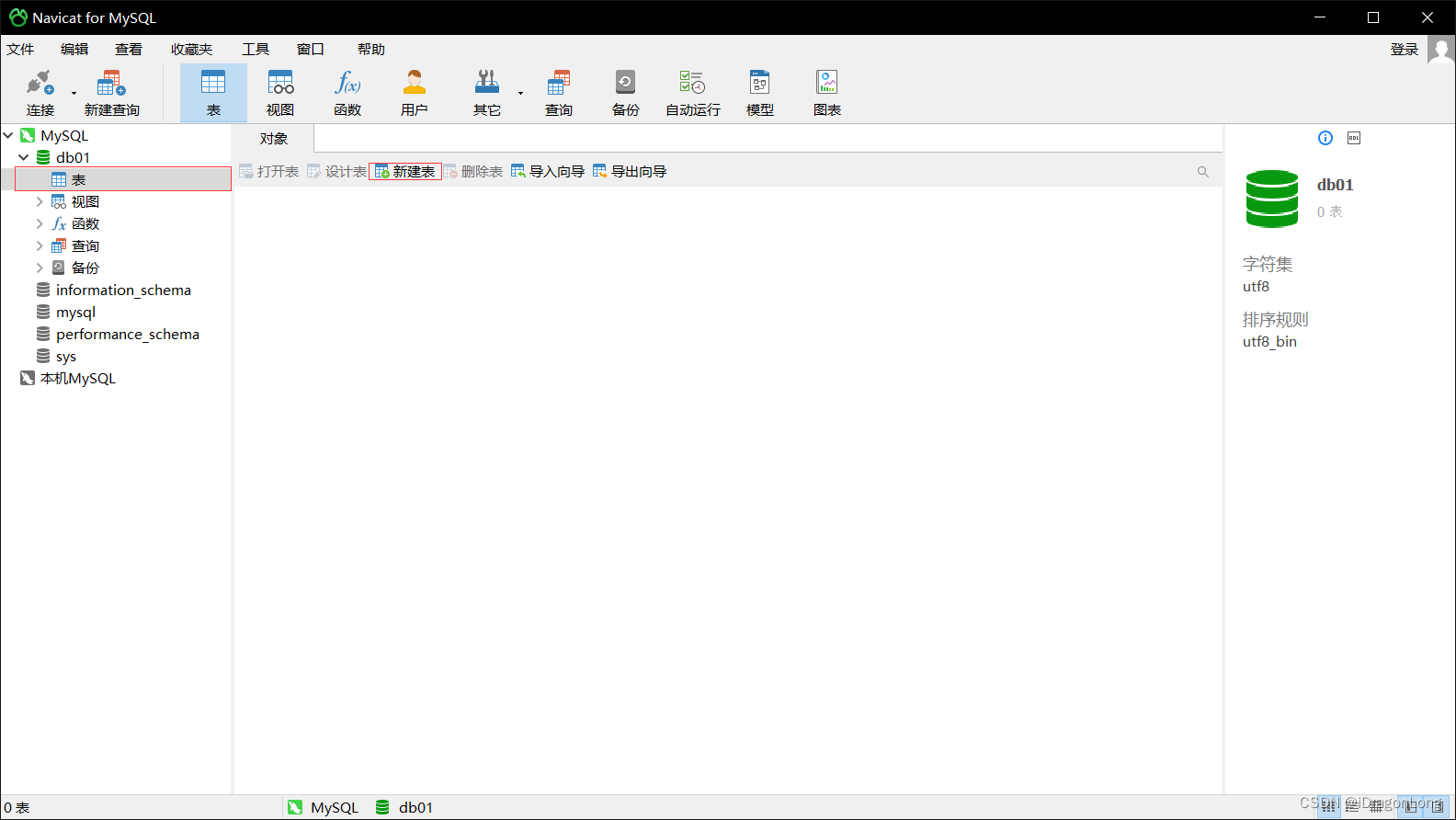Viewport: 1456px width, 820px height.
Task: Open the 收藏夹 menu
Action: [x=191, y=50]
